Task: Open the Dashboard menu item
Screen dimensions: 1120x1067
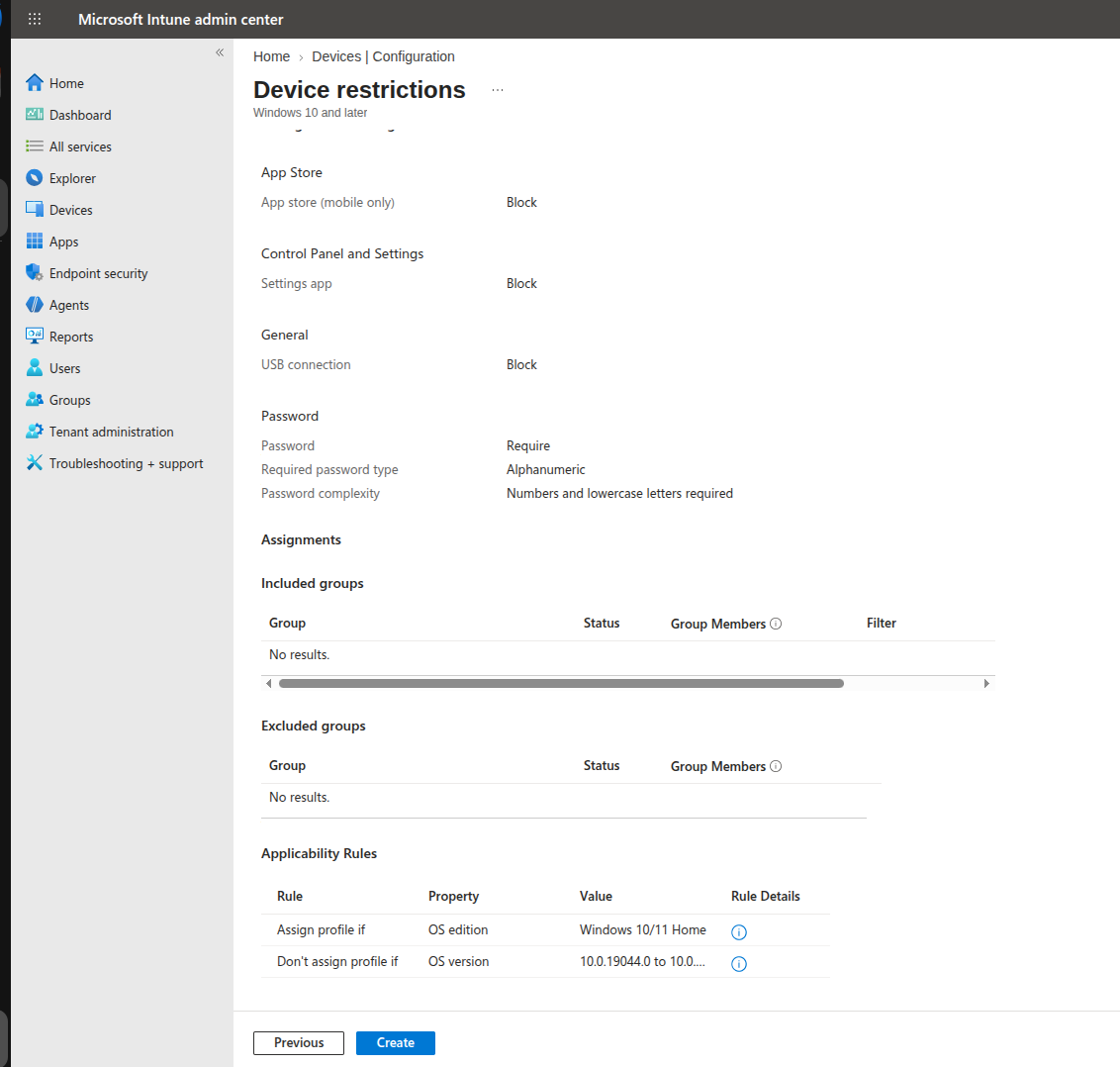Action: (x=80, y=115)
